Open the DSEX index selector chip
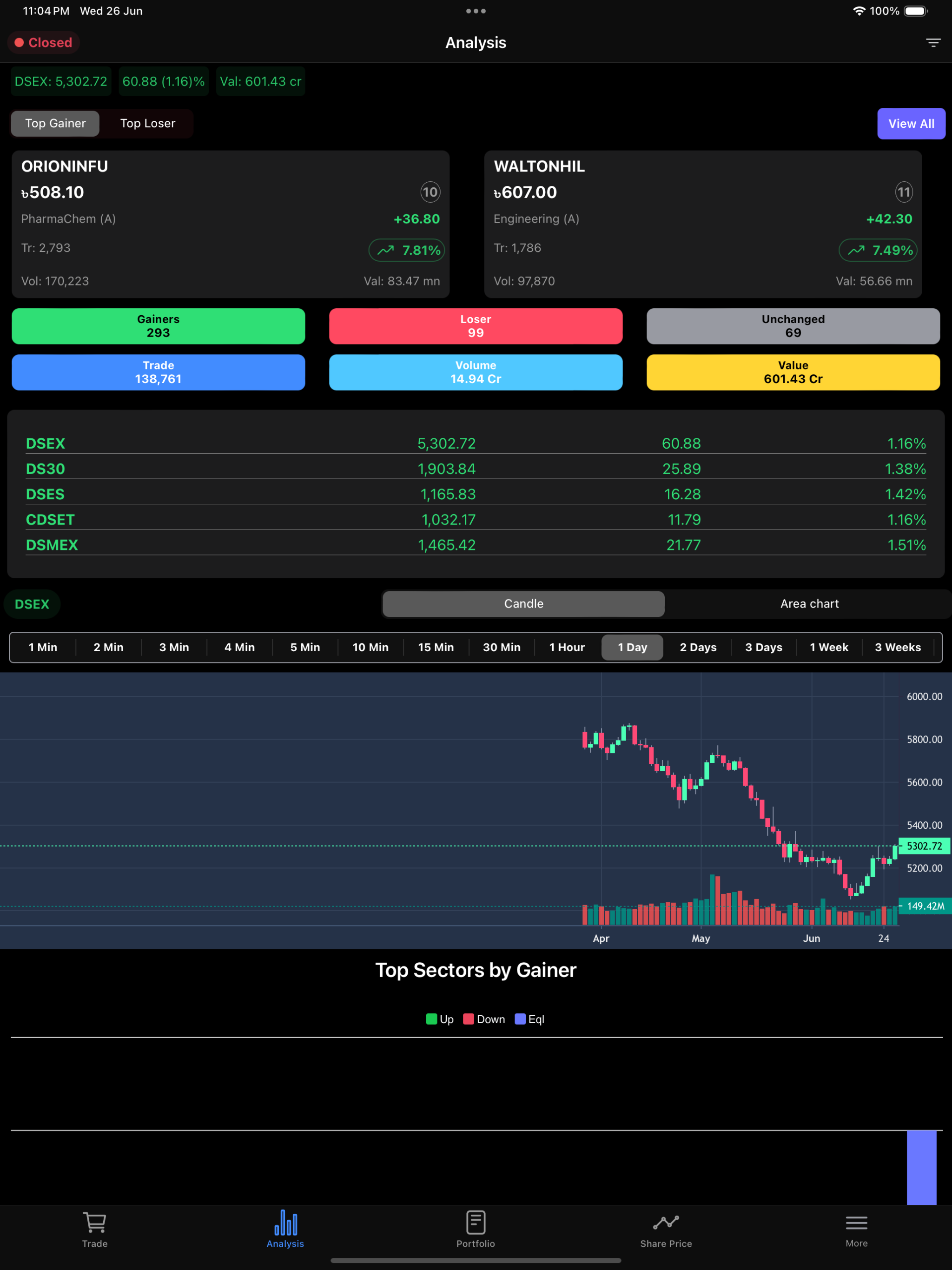 pos(32,604)
